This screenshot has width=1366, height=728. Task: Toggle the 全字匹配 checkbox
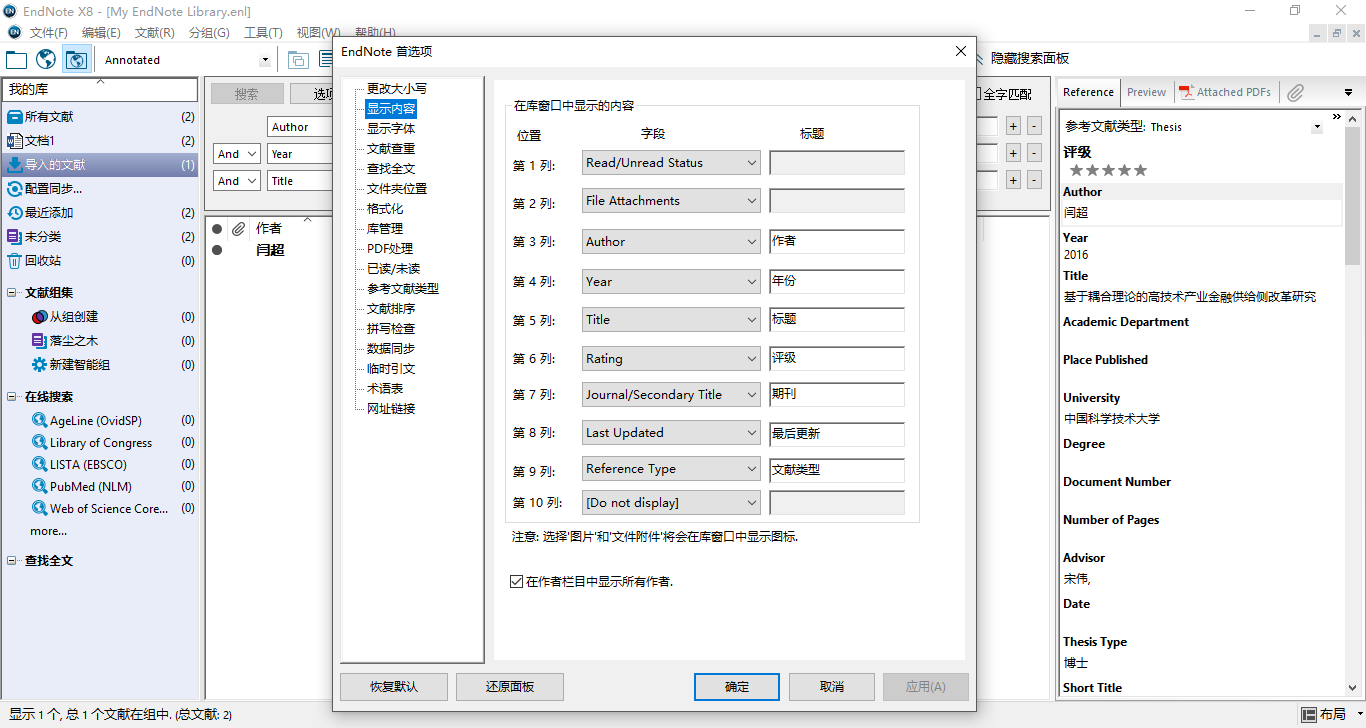[978, 94]
